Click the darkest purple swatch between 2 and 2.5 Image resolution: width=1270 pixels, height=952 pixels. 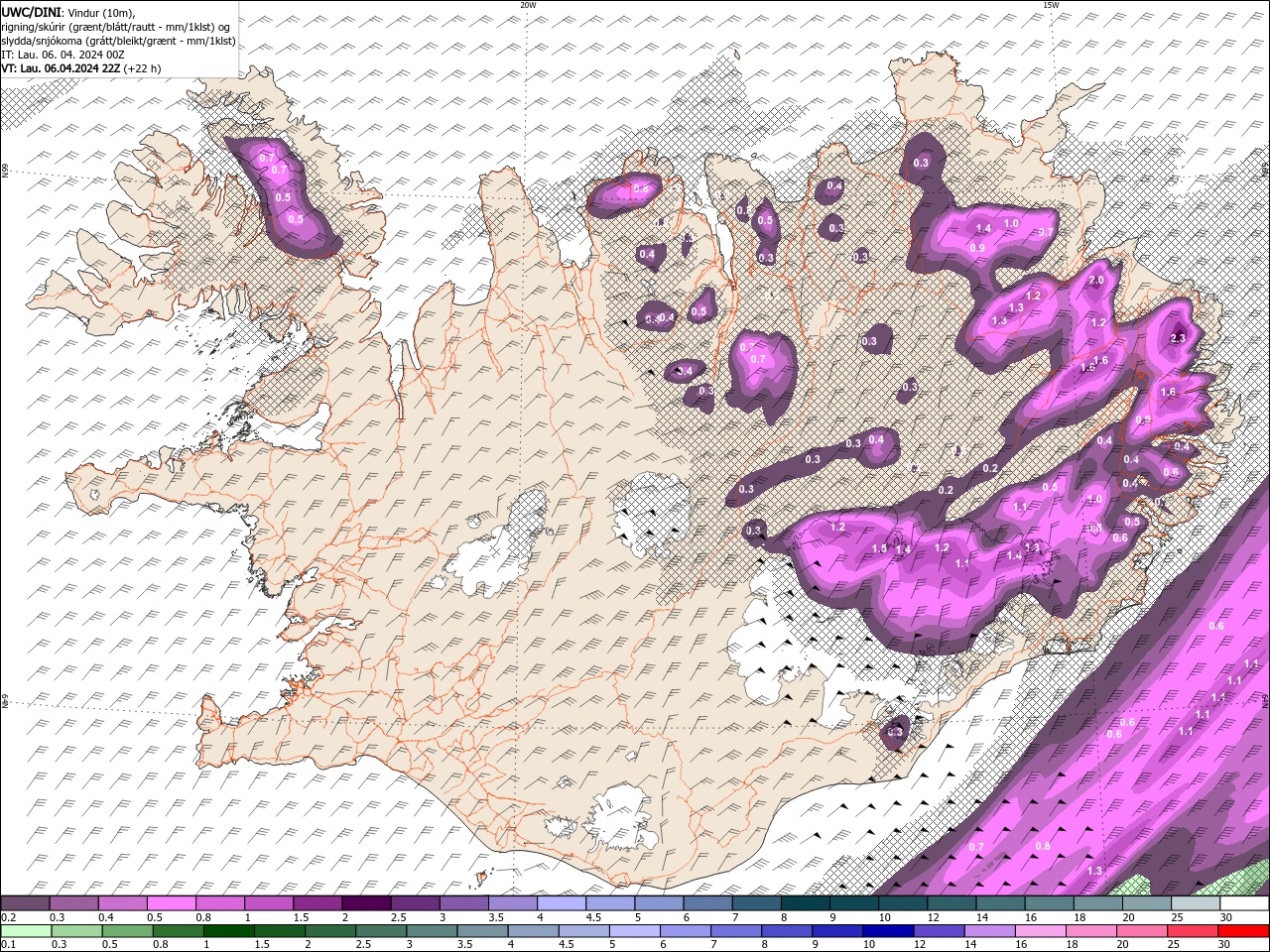pos(366,903)
